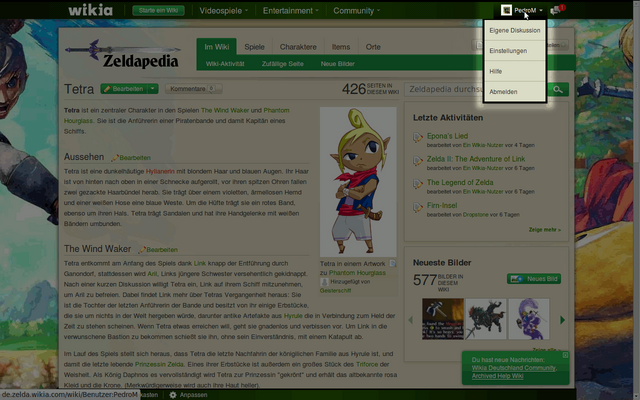Open Hyrule link in article
The image size is (640, 400).
point(293,316)
